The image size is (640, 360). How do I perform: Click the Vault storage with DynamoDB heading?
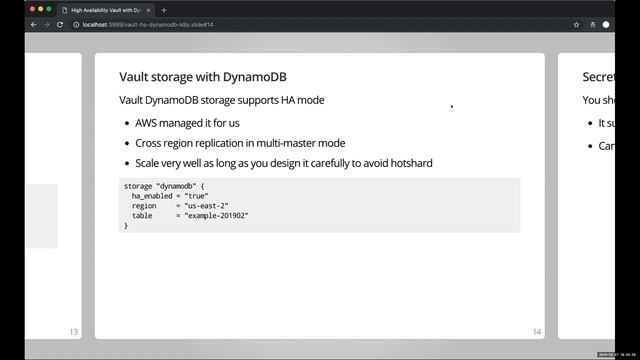203,77
